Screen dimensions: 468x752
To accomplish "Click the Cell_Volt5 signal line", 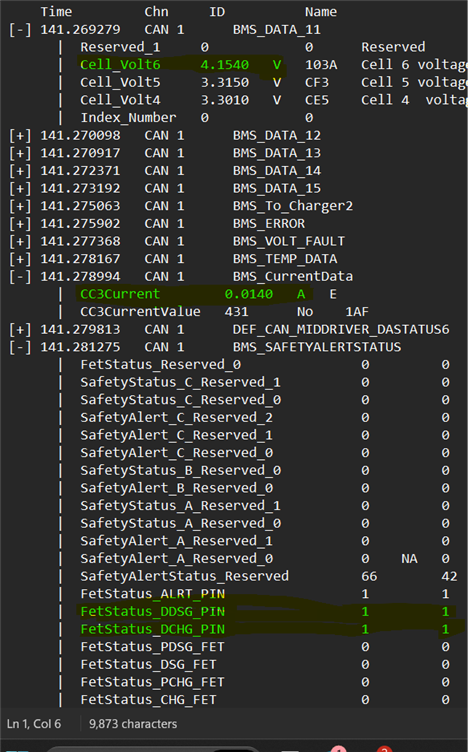I will [205, 82].
